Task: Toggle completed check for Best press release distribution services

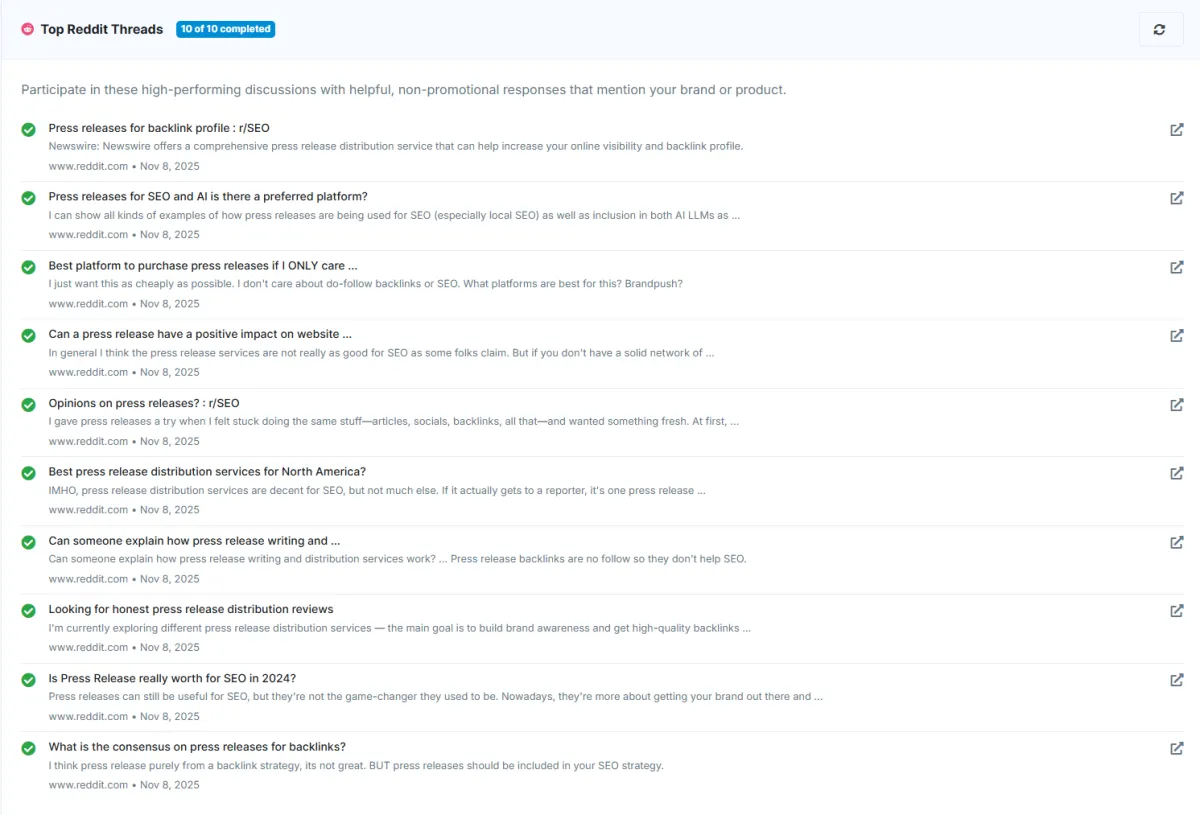Action: pos(29,473)
